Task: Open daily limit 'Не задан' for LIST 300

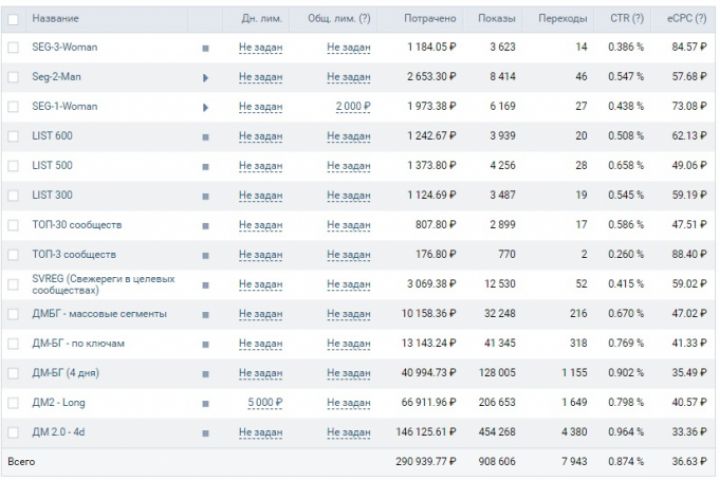Action: [260, 195]
